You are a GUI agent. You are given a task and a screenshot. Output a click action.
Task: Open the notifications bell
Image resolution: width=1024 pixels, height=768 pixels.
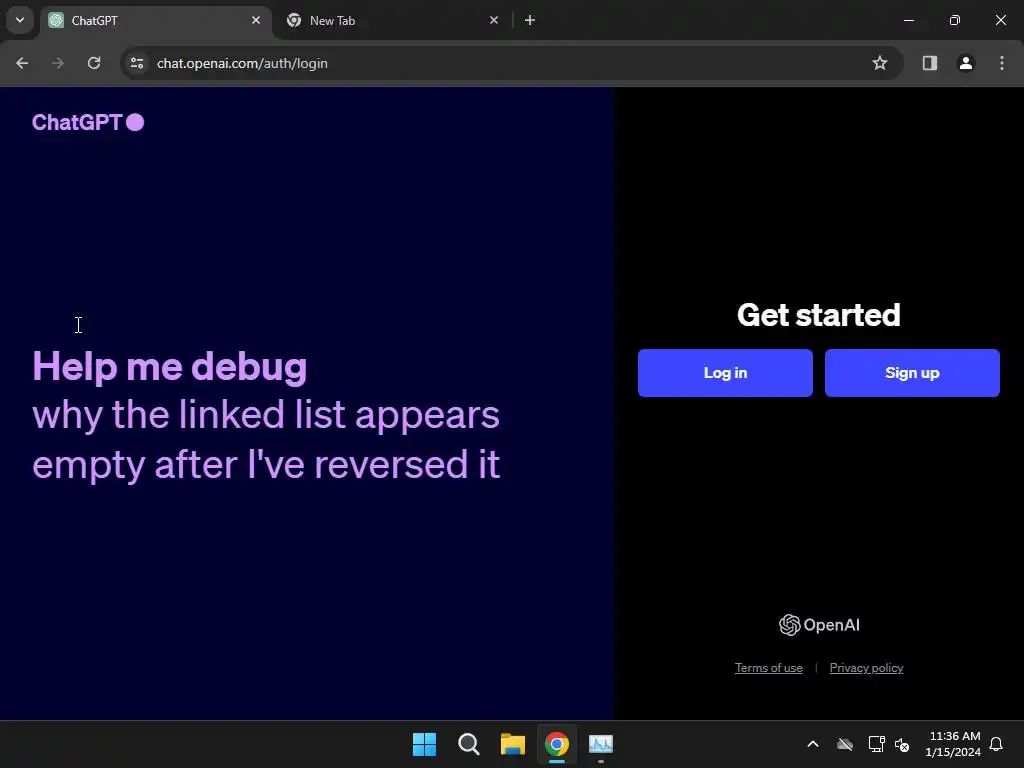(997, 744)
